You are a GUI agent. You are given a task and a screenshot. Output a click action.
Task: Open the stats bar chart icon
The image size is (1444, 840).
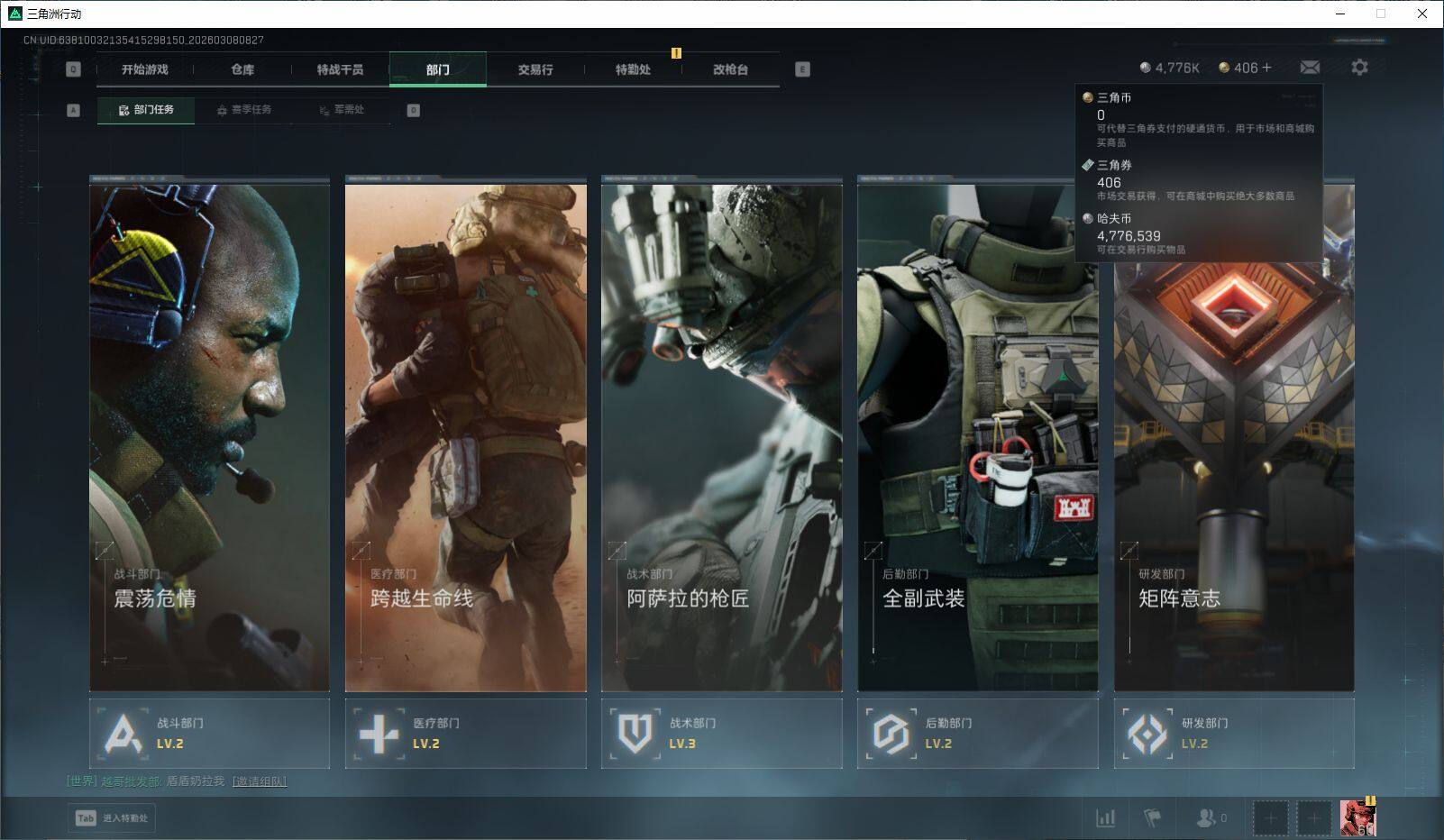click(1105, 818)
